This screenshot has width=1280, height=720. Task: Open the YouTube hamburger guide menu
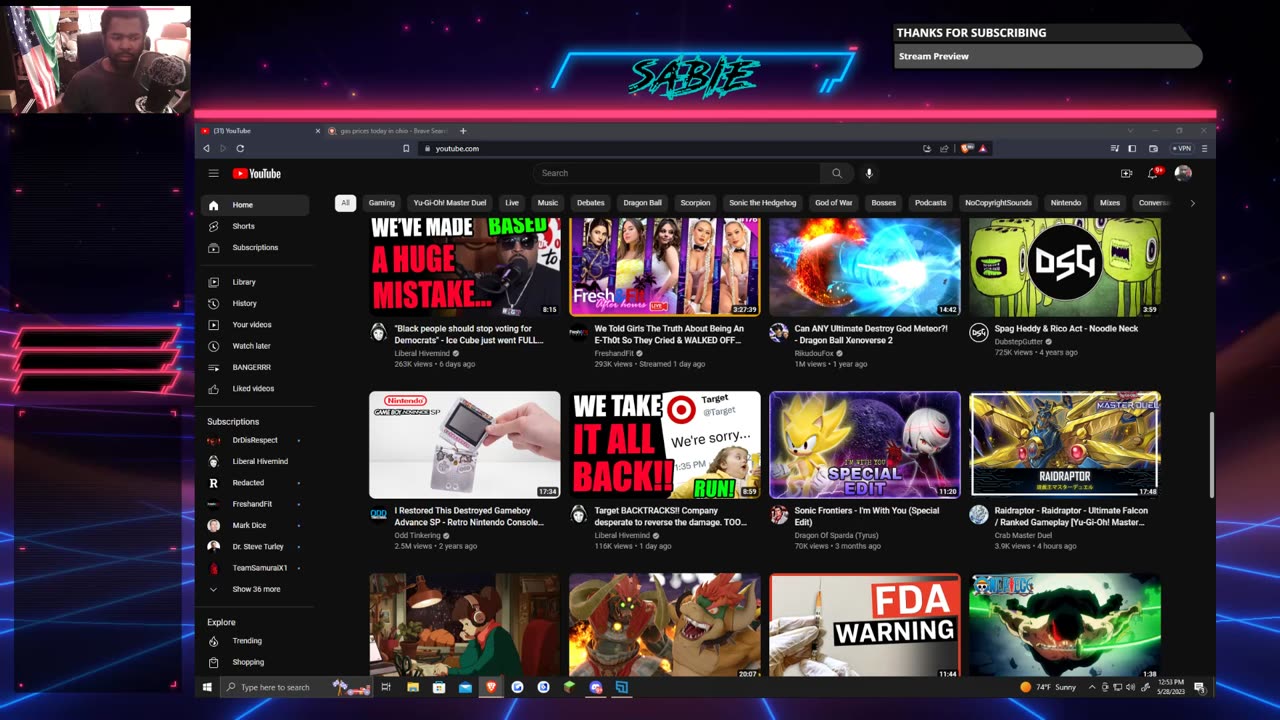click(x=213, y=173)
